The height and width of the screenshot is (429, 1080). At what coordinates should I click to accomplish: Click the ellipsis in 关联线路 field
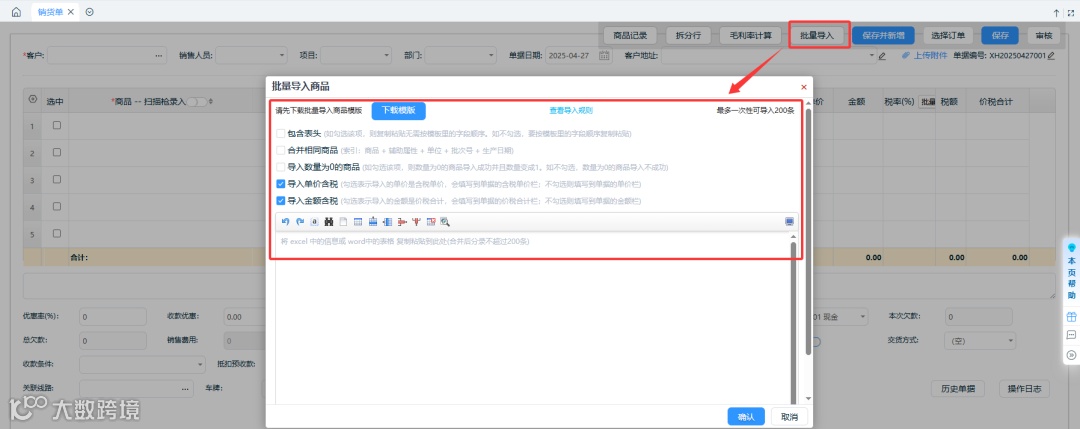tap(186, 389)
